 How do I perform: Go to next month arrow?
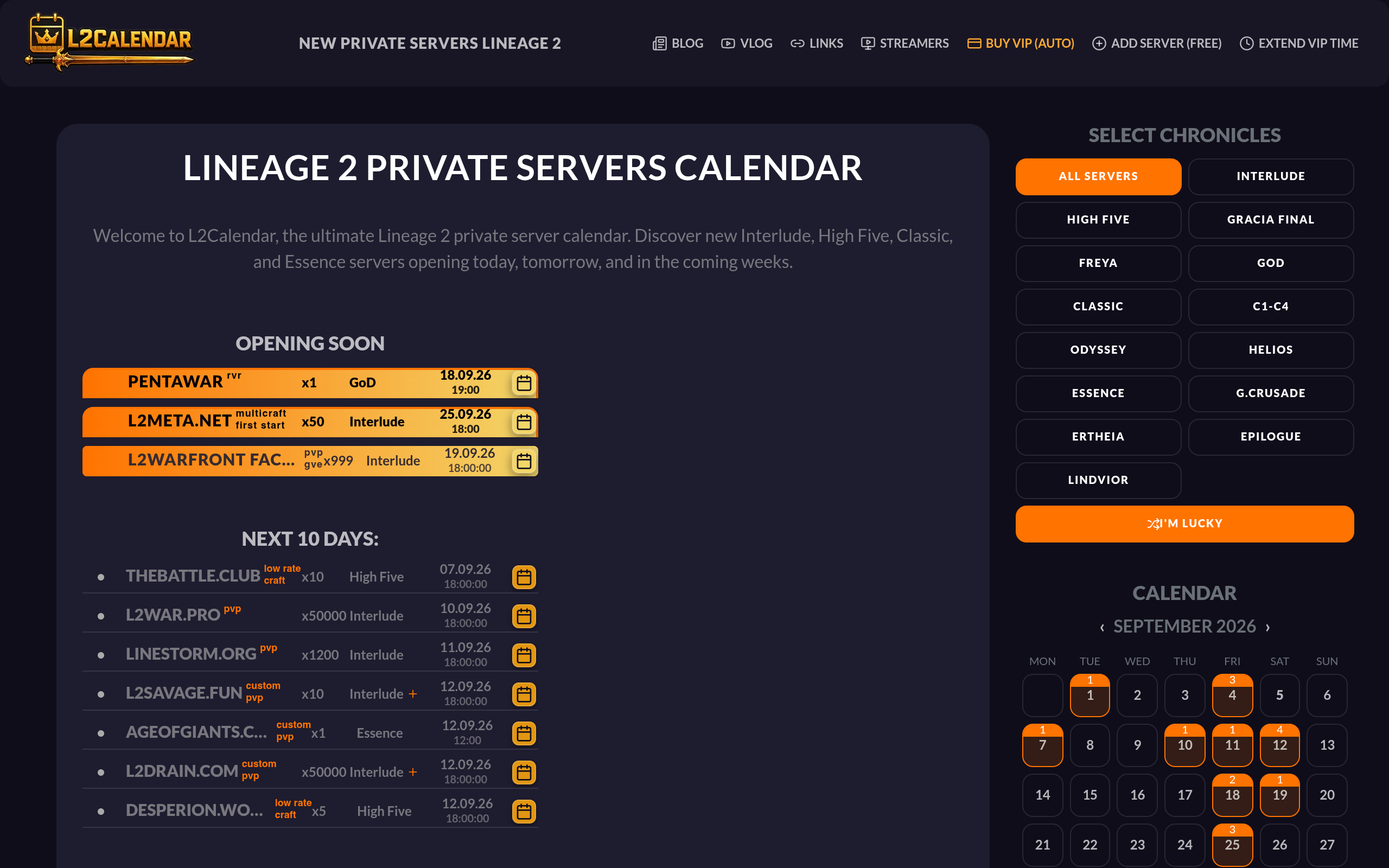[x=1267, y=627]
